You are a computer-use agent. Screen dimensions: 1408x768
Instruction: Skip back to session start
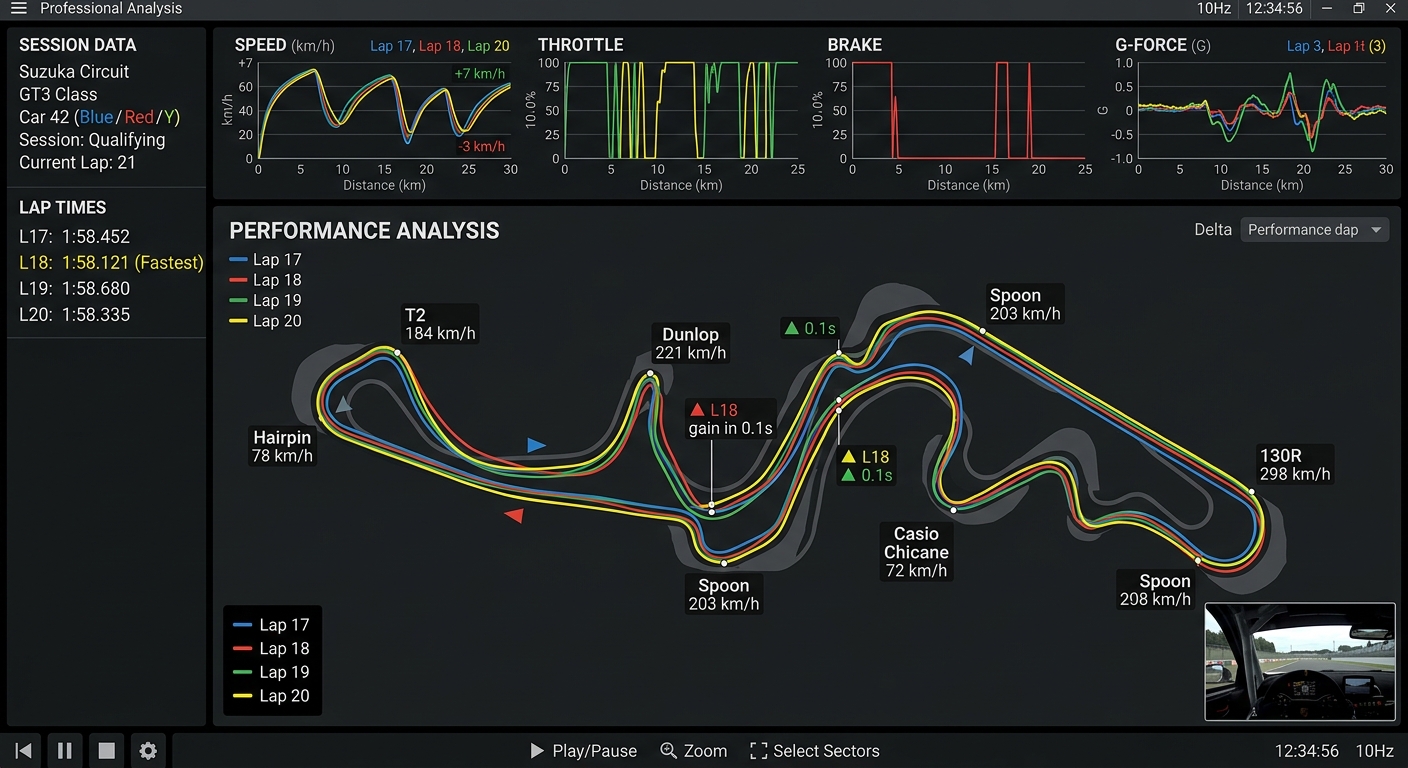click(24, 751)
